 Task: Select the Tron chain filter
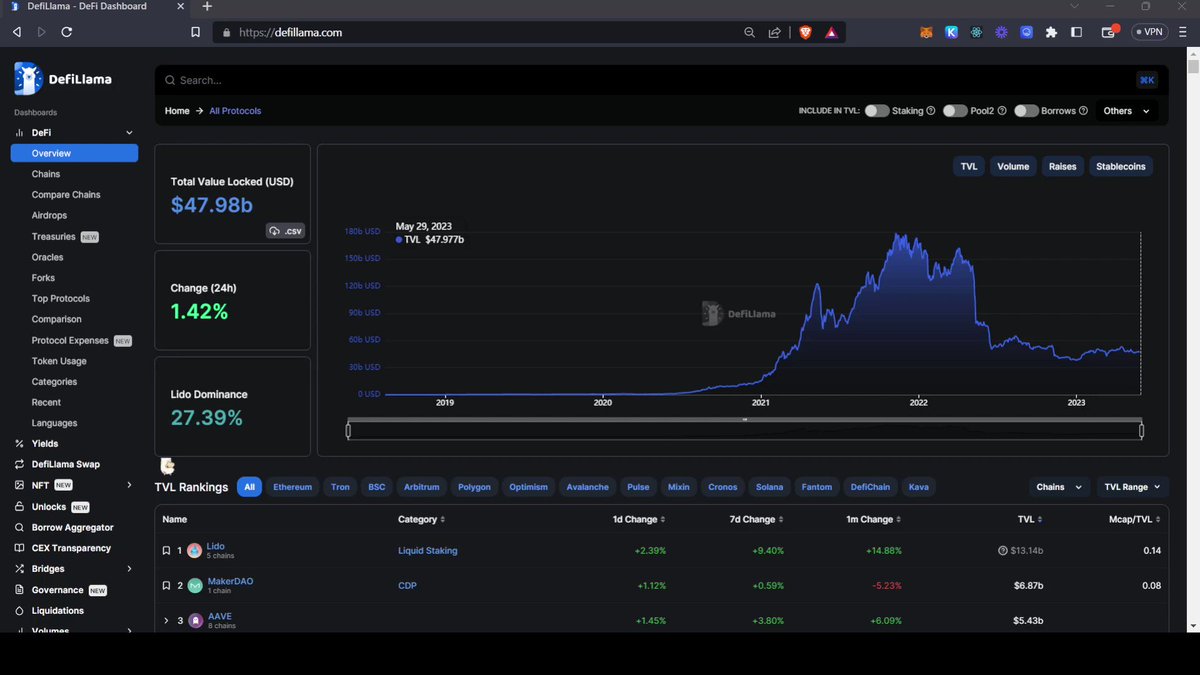tap(340, 487)
